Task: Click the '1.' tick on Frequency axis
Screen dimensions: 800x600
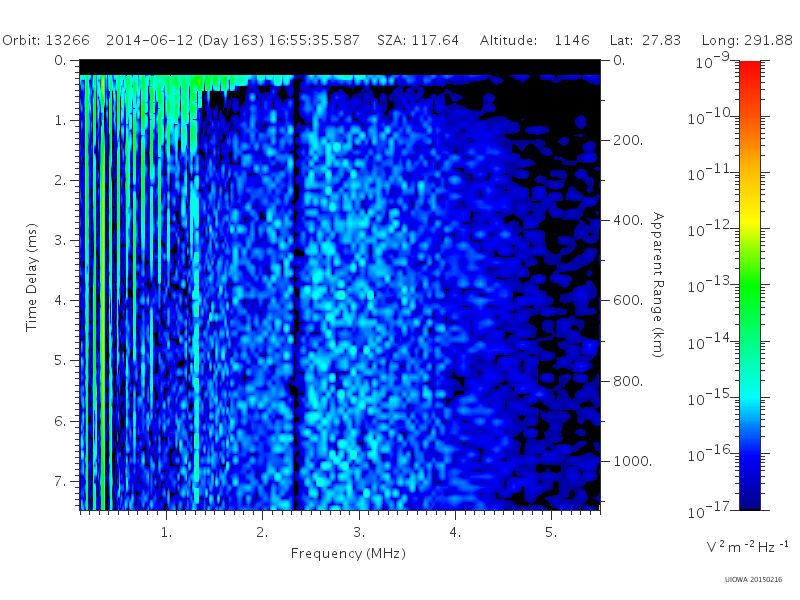Action: tap(166, 533)
